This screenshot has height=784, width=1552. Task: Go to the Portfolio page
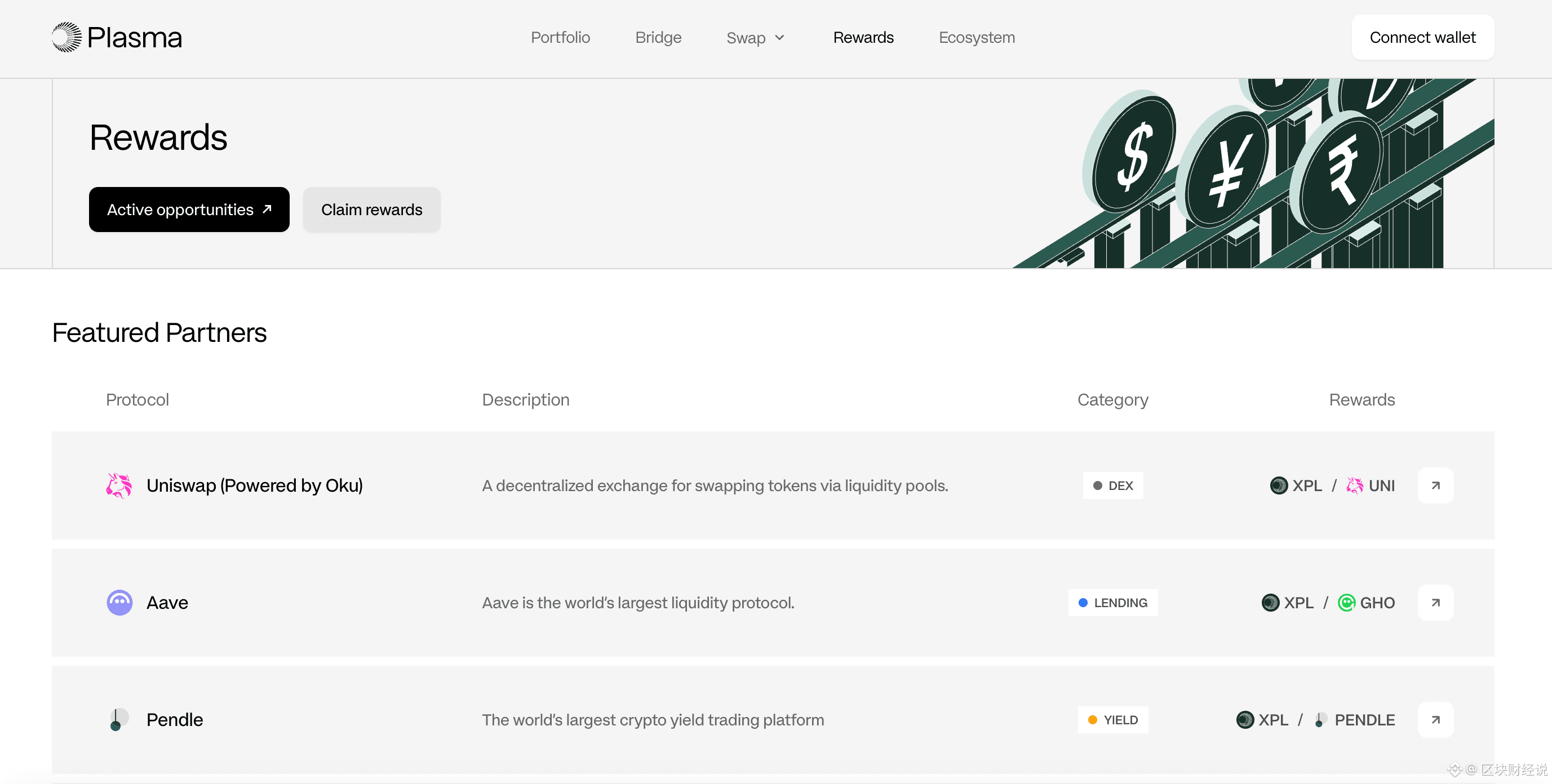560,37
